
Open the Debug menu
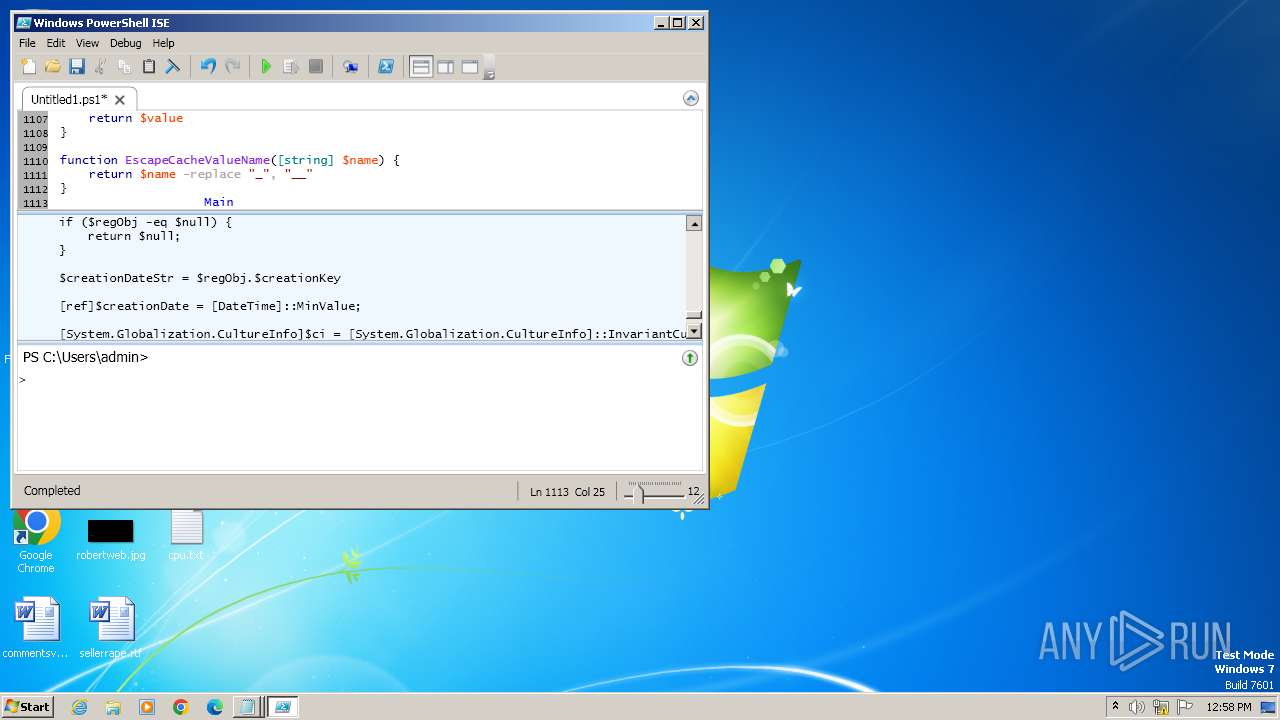(x=126, y=43)
